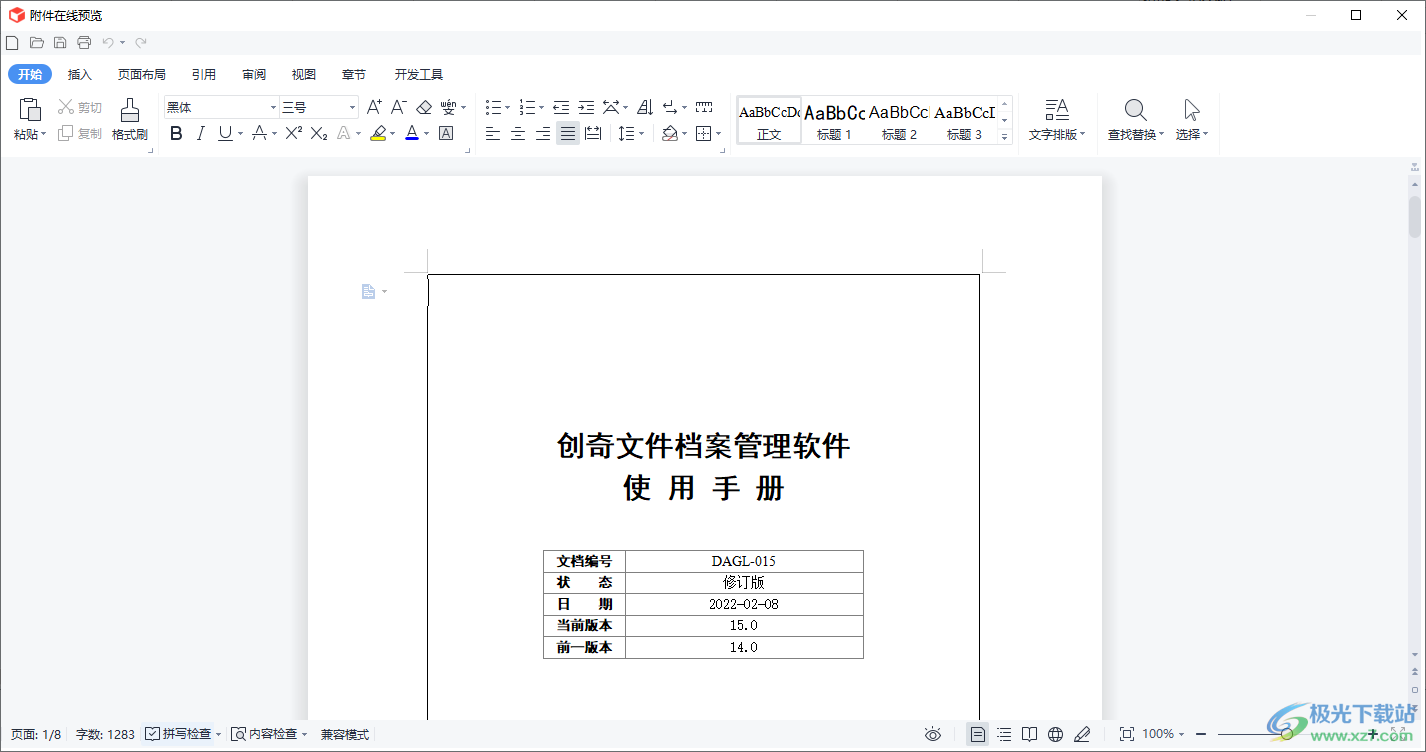
Task: Click the subscript X₂ button
Action: pyautogui.click(x=318, y=133)
